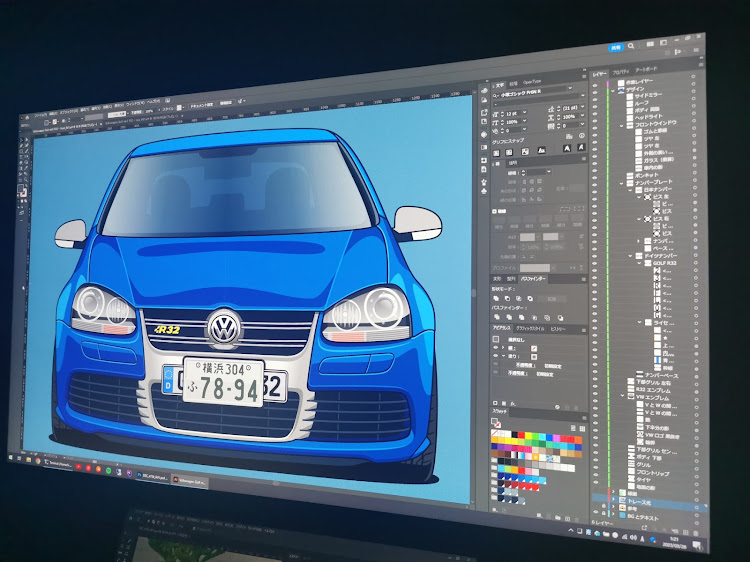Click the 環境設定 button in control bar
The width and height of the screenshot is (750, 562).
(225, 103)
